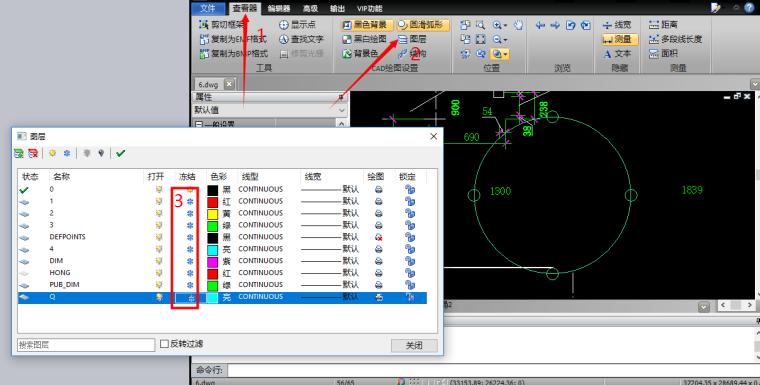This screenshot has height=385, width=760.
Task: Click the 线型 column header
Action: [x=250, y=176]
